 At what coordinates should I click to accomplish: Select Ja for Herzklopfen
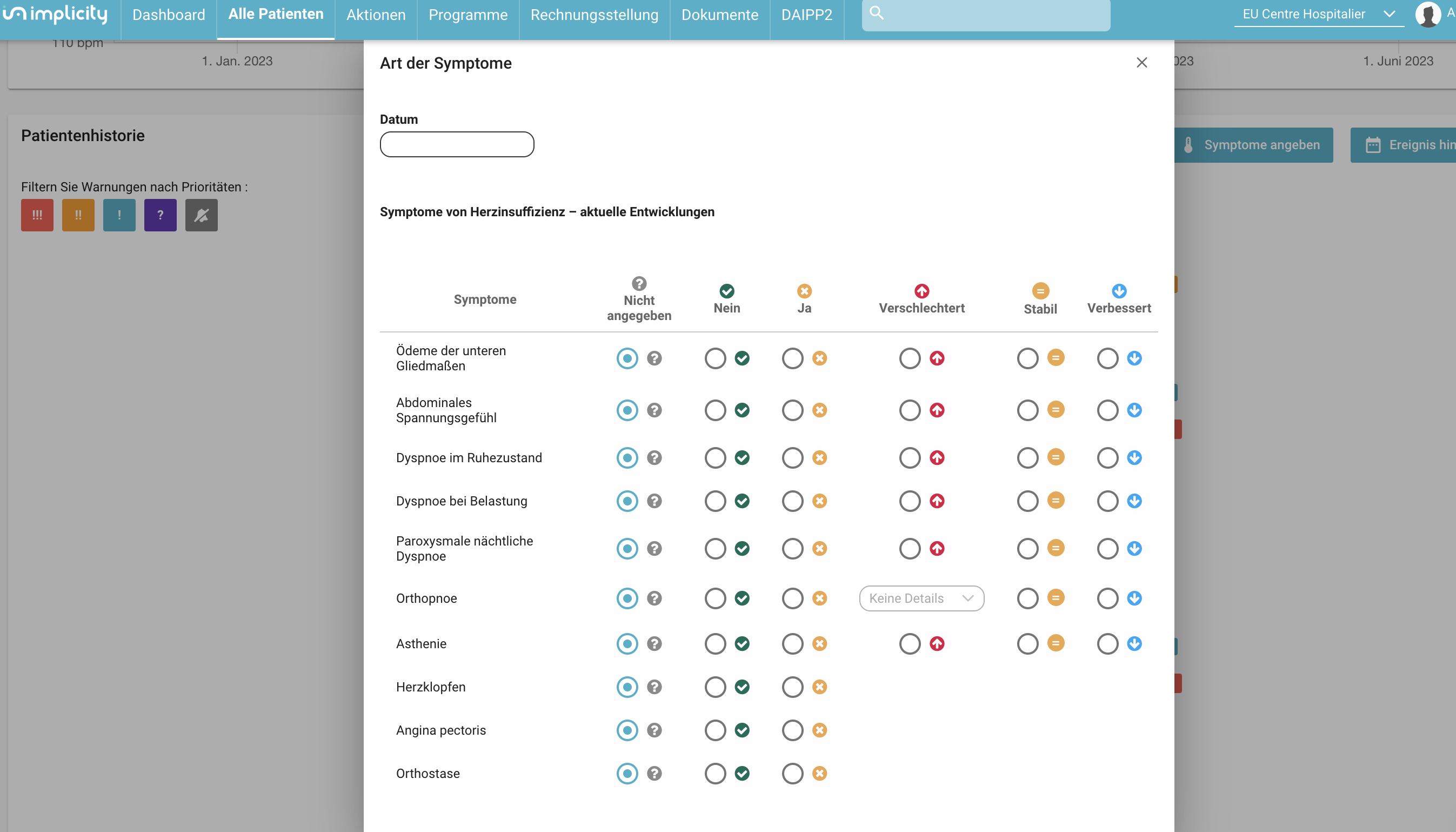792,687
